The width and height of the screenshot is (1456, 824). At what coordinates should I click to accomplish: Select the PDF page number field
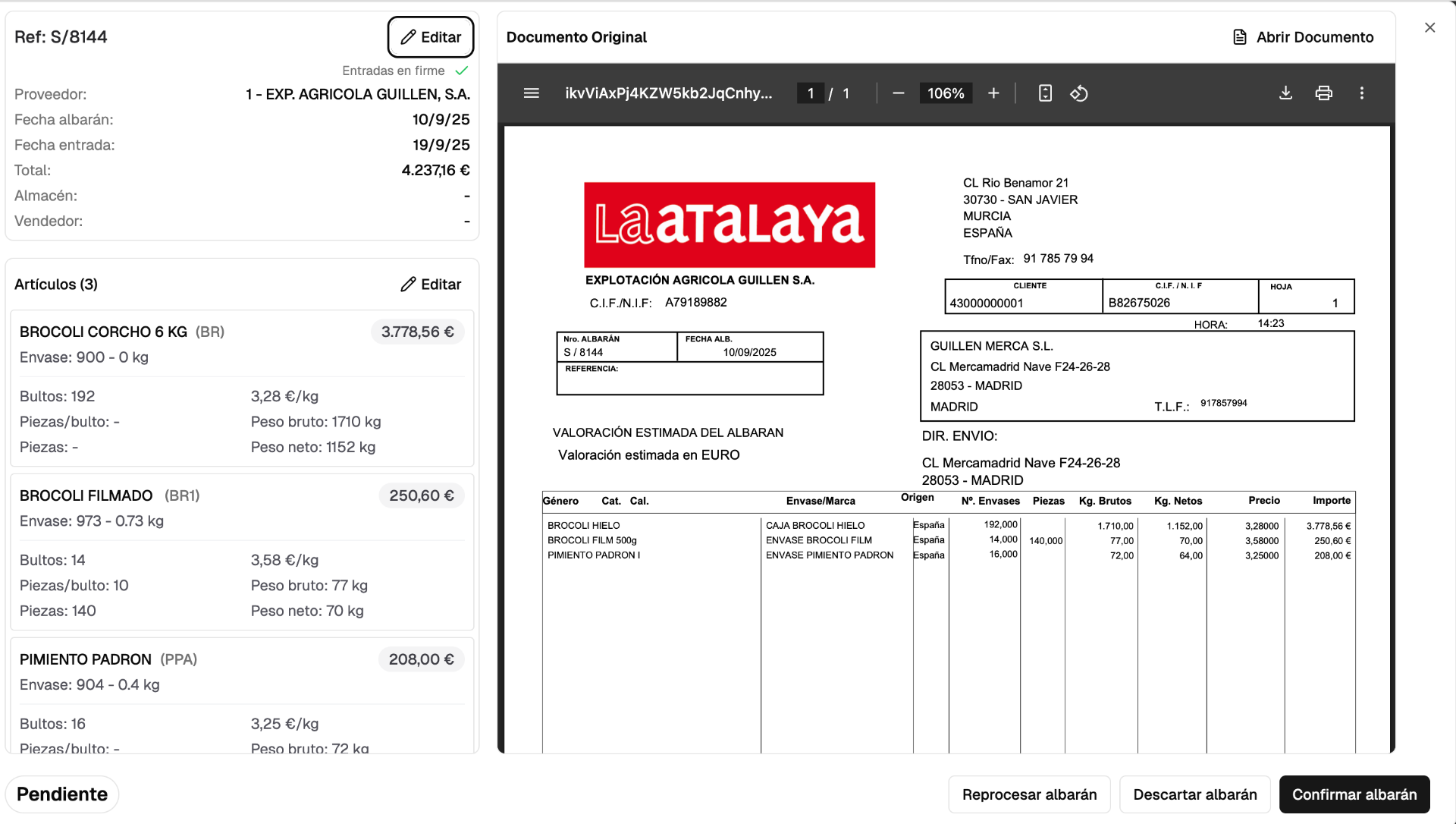click(811, 93)
